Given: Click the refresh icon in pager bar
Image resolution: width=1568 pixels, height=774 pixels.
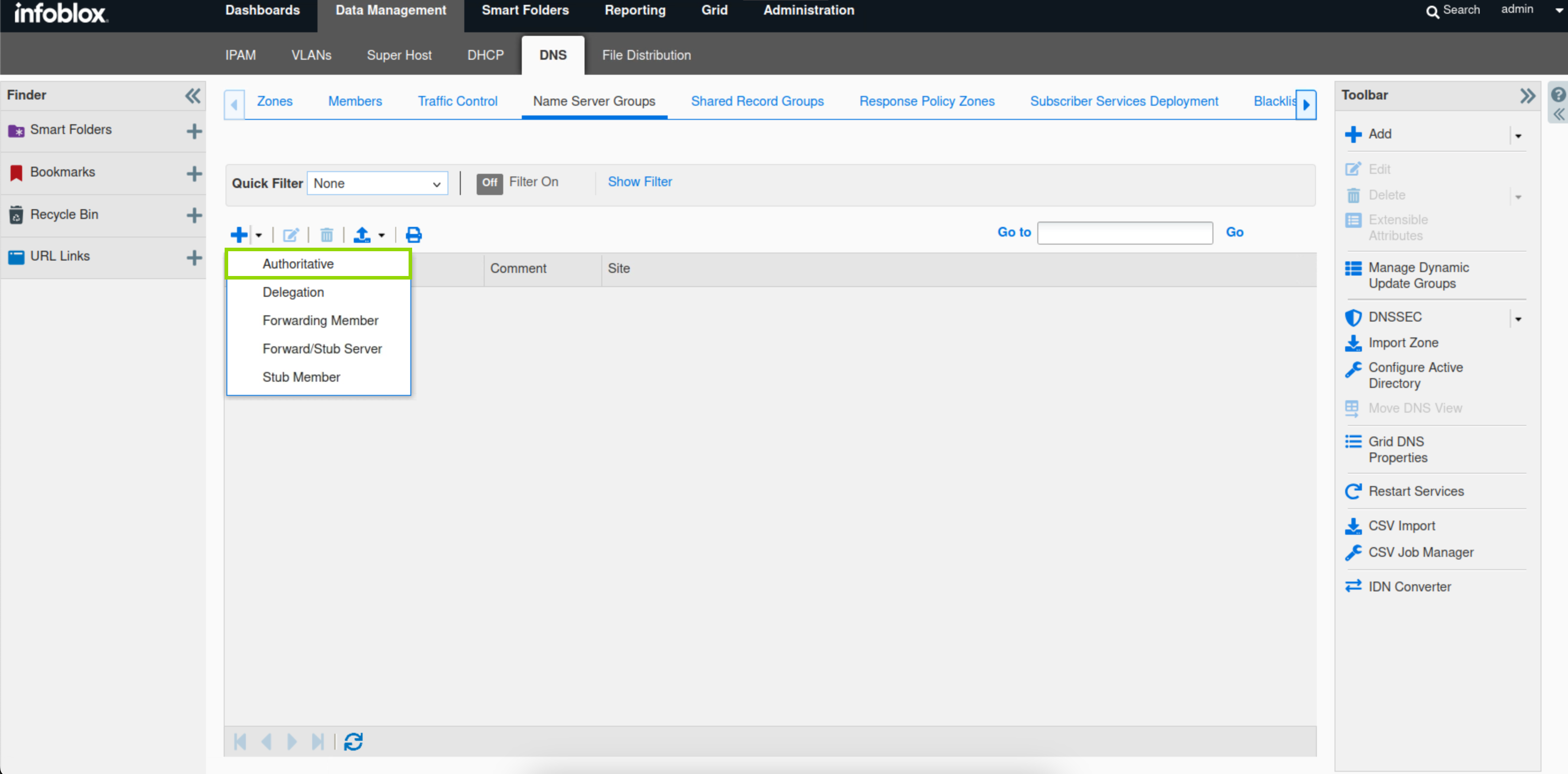Looking at the screenshot, I should tap(353, 741).
